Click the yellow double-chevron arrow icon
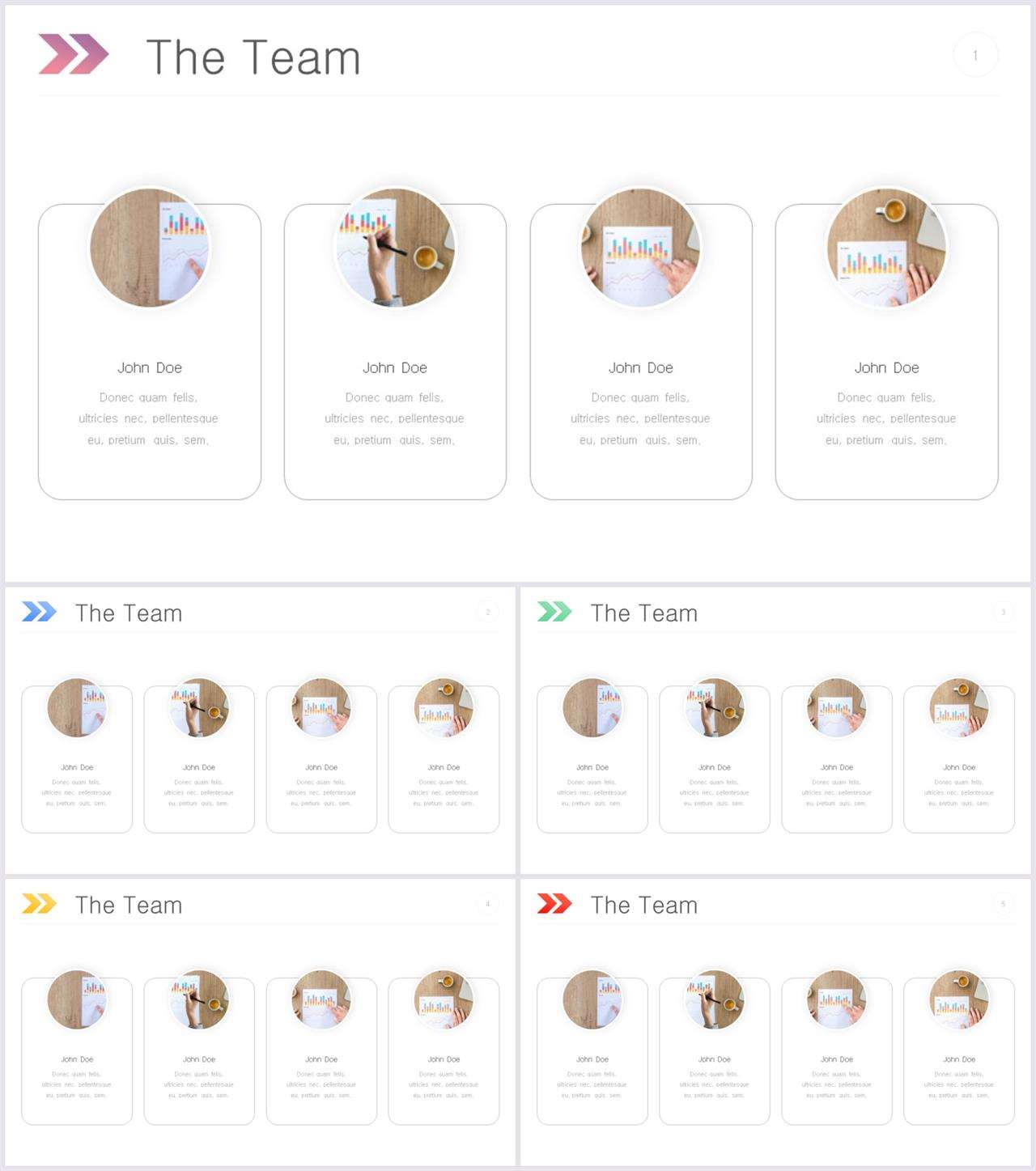The height and width of the screenshot is (1171, 1036). 39,903
